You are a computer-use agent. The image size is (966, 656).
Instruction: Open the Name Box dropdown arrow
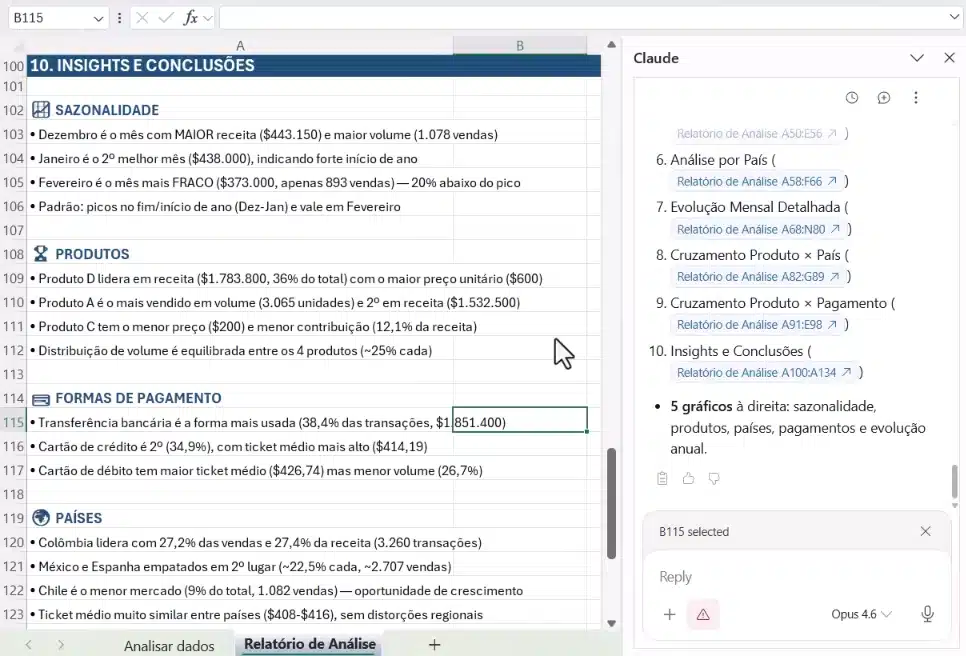point(98,18)
